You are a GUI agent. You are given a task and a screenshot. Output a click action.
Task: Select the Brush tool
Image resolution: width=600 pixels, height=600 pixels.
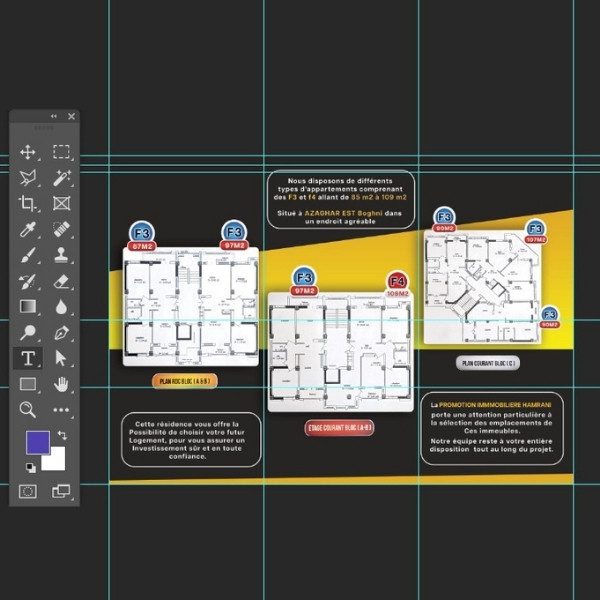[28, 255]
